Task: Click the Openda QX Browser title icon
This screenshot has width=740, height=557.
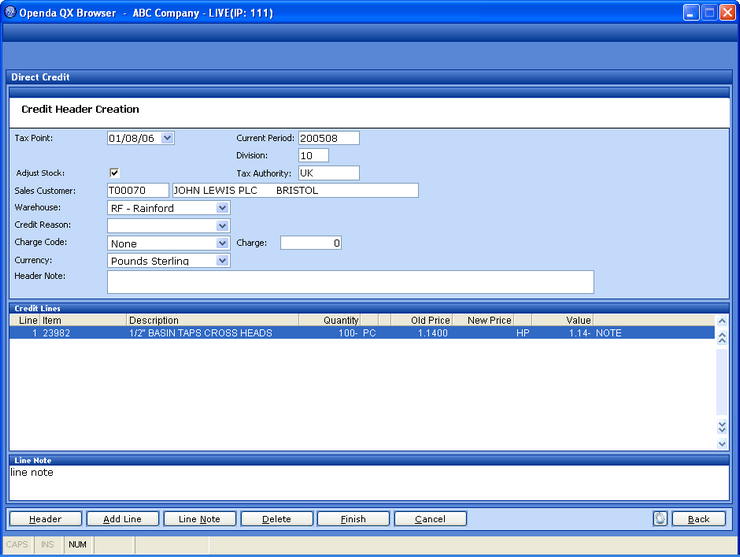Action: [x=10, y=12]
